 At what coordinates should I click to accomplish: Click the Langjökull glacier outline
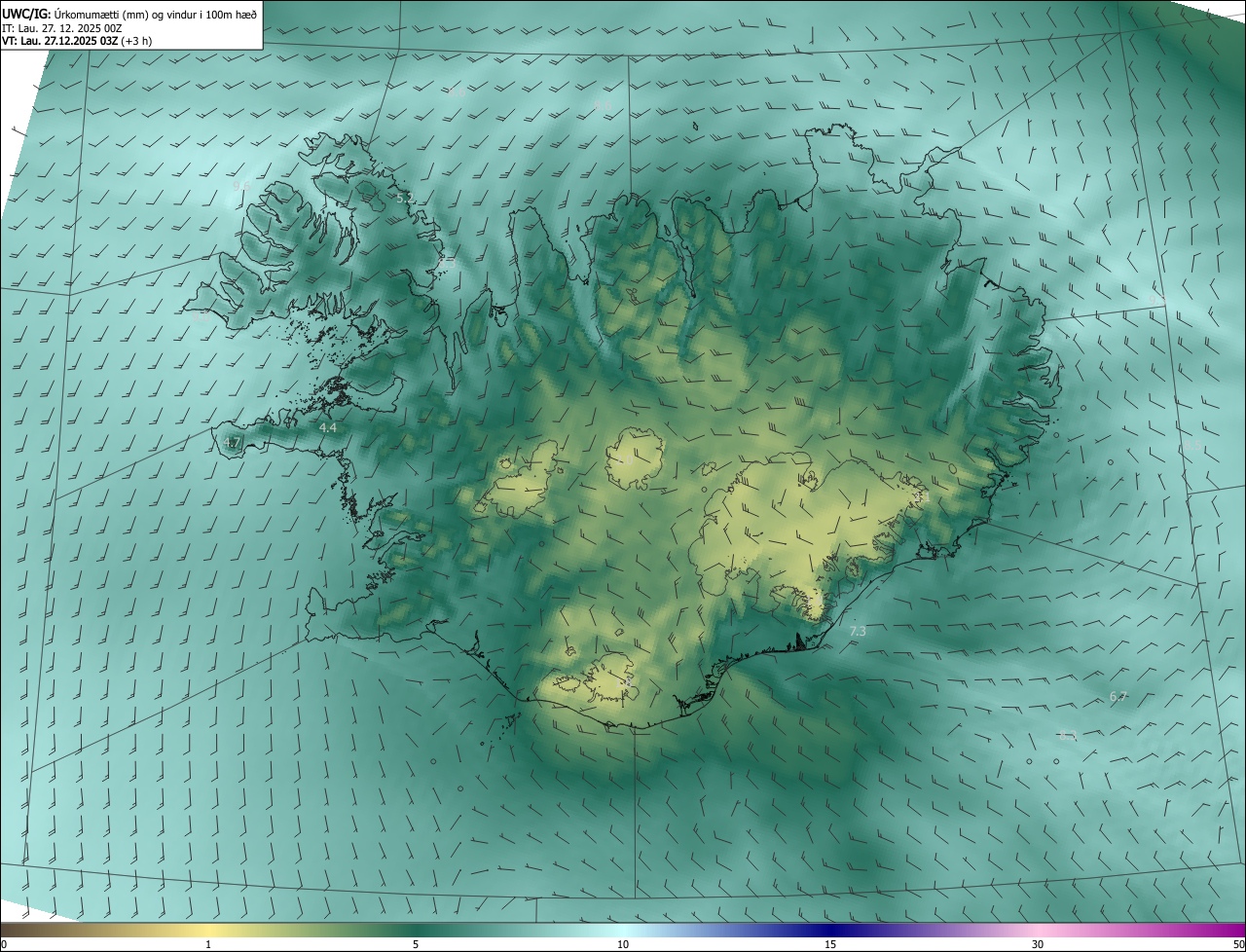point(518,479)
